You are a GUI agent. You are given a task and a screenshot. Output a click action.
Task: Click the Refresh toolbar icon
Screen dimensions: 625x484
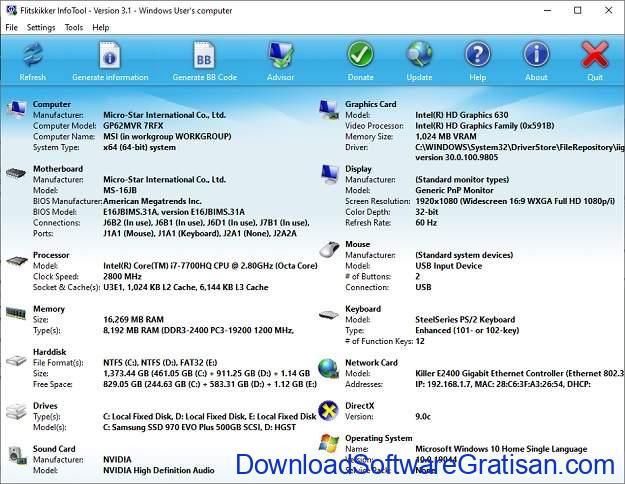[33, 55]
